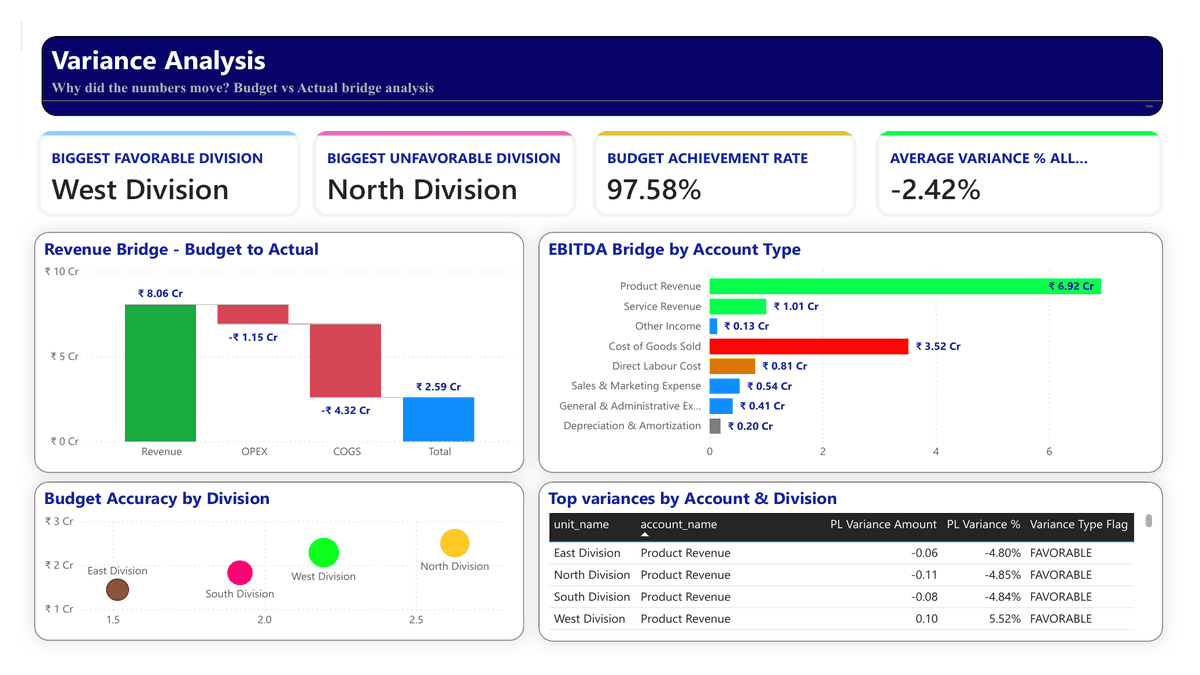
Task: Click the -0.08 variance amount cell
Action: [x=925, y=597]
